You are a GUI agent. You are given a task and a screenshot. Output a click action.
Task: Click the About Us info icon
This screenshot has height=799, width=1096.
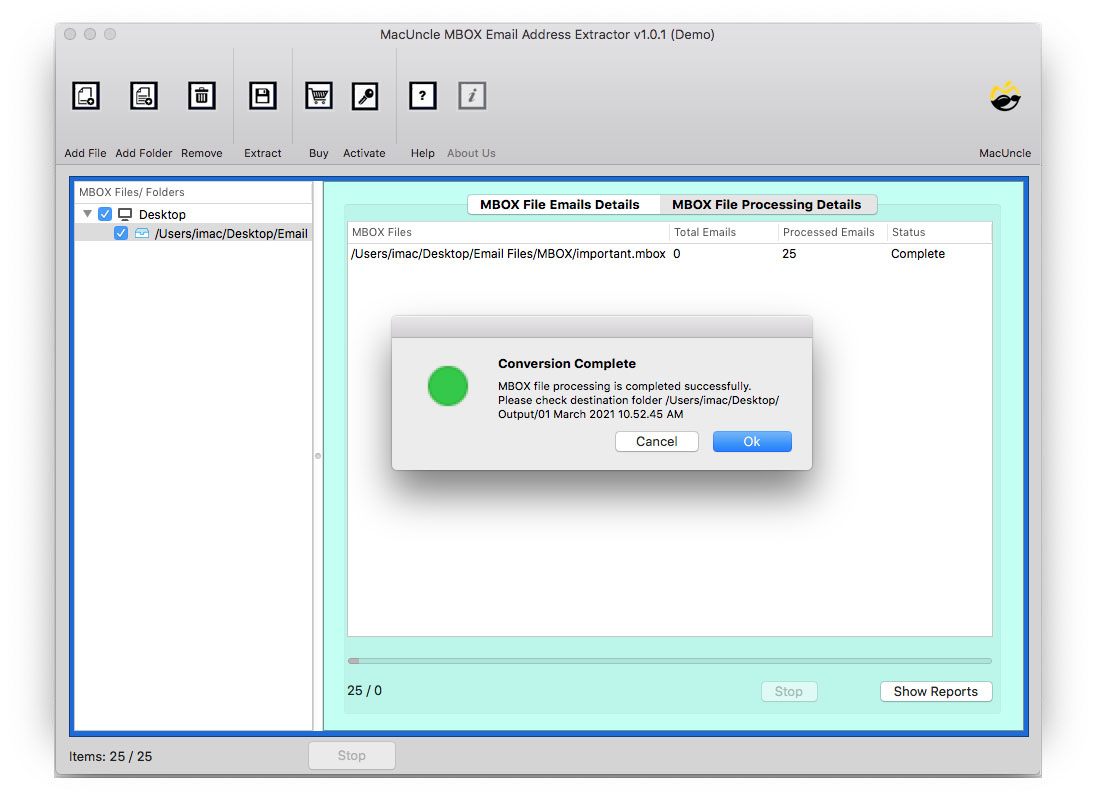coord(472,96)
